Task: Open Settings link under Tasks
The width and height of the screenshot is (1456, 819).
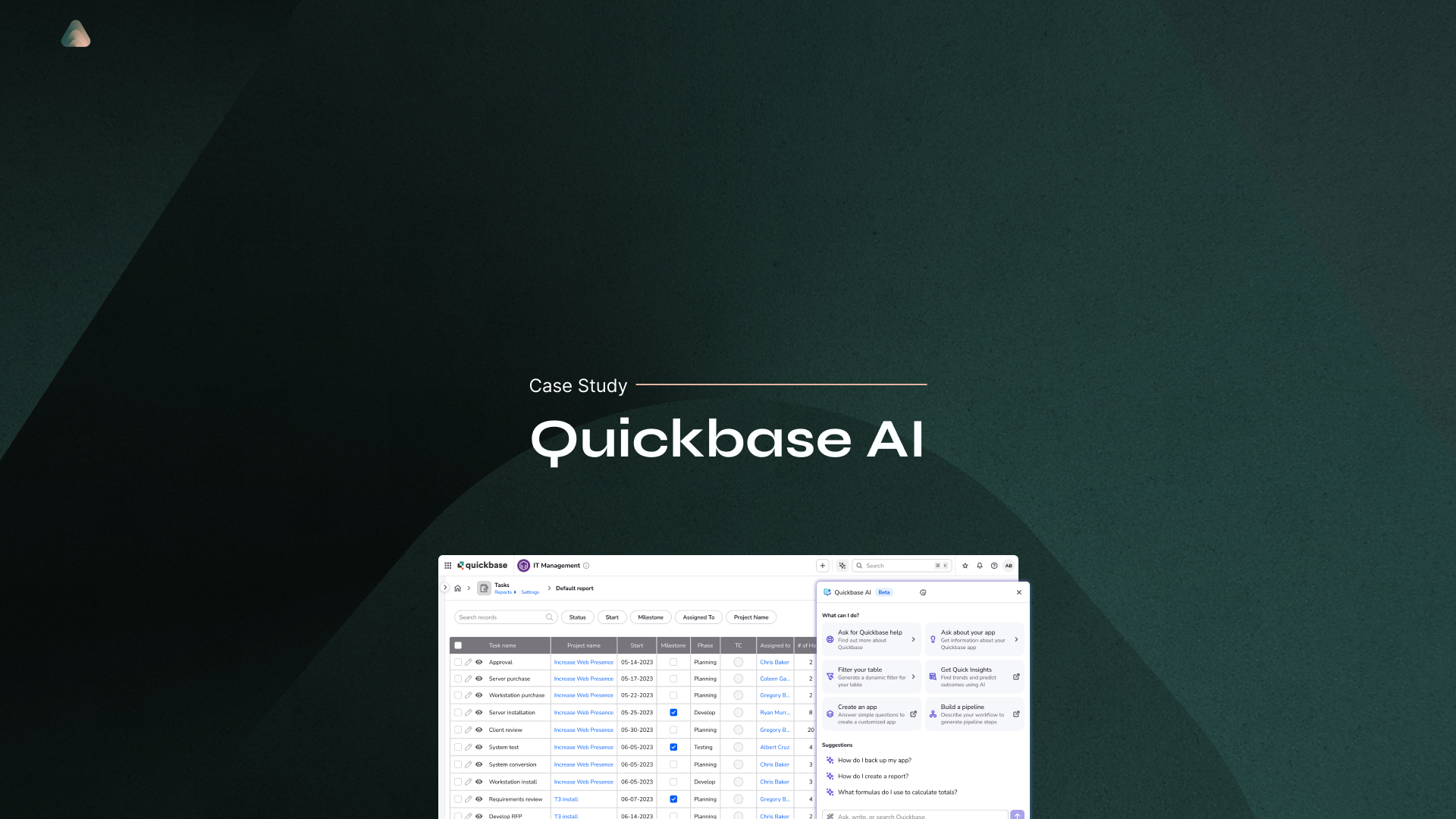Action: 530,592
